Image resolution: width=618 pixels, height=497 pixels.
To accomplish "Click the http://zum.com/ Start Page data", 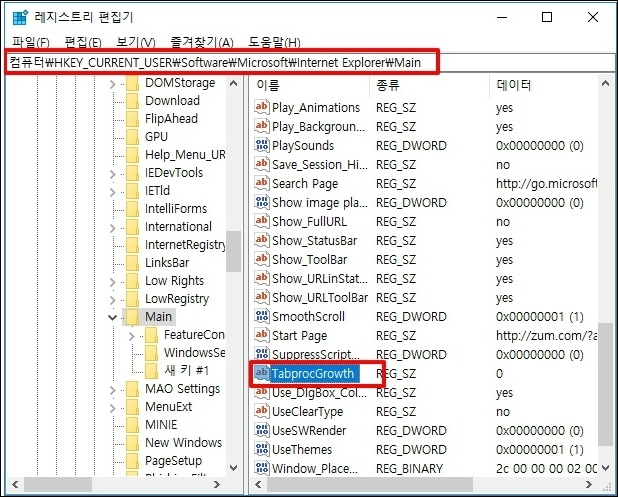I will point(546,335).
